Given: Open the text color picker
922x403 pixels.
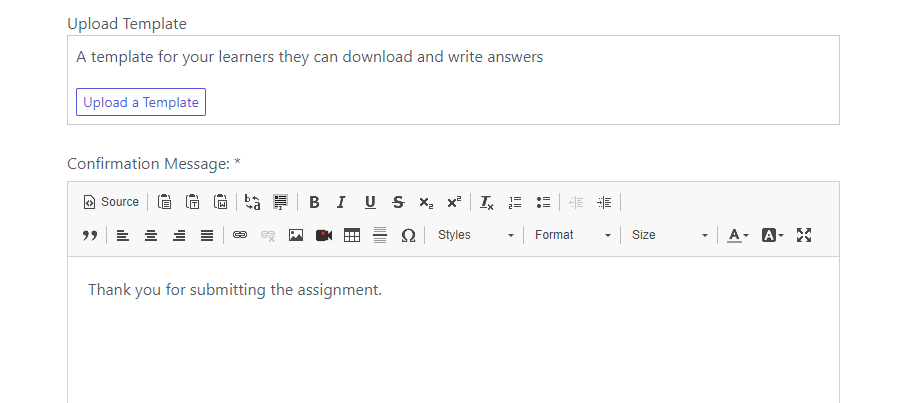Looking at the screenshot, I should click(x=738, y=235).
